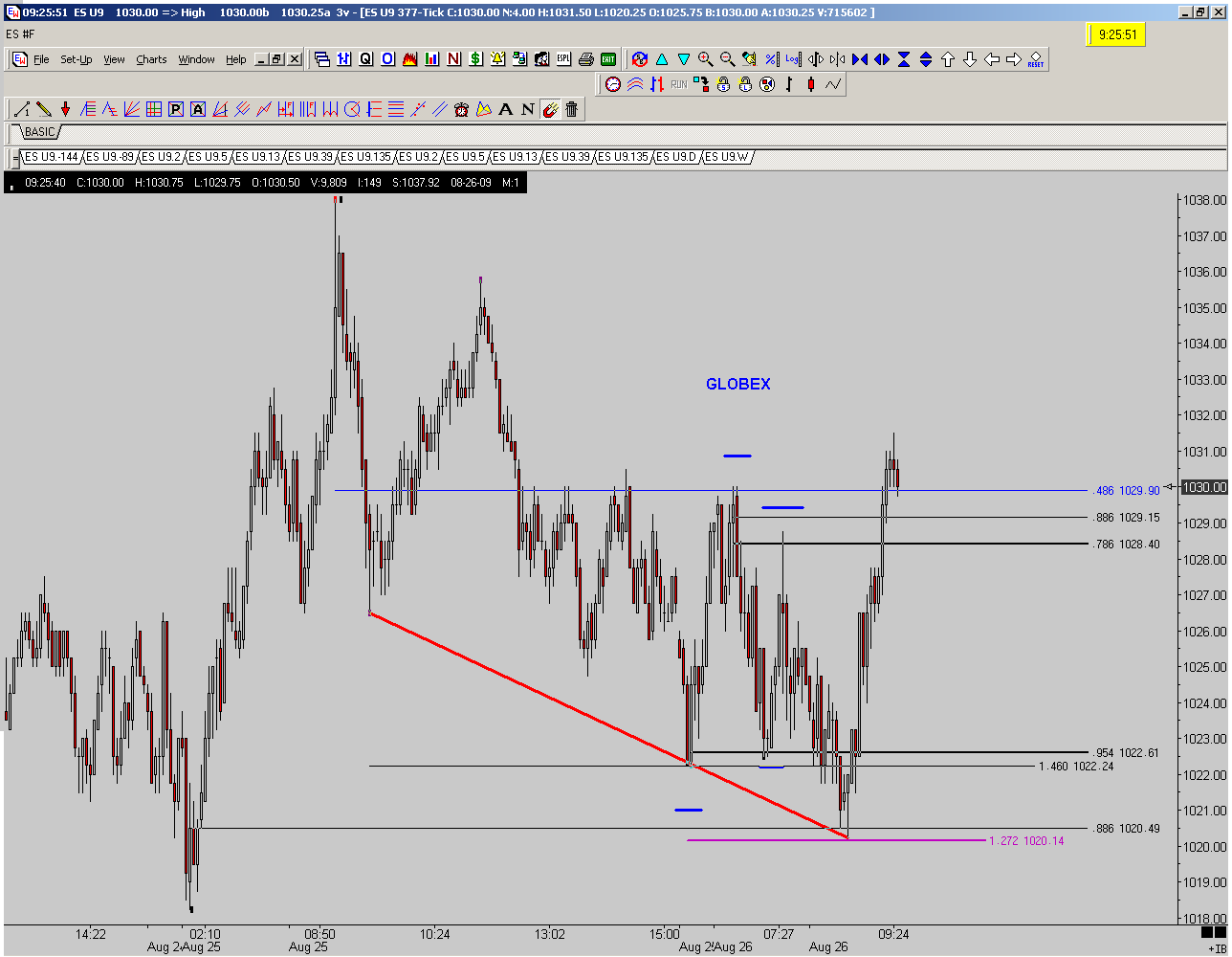
Task: Click the white scroll up arrow
Action: pos(948,59)
